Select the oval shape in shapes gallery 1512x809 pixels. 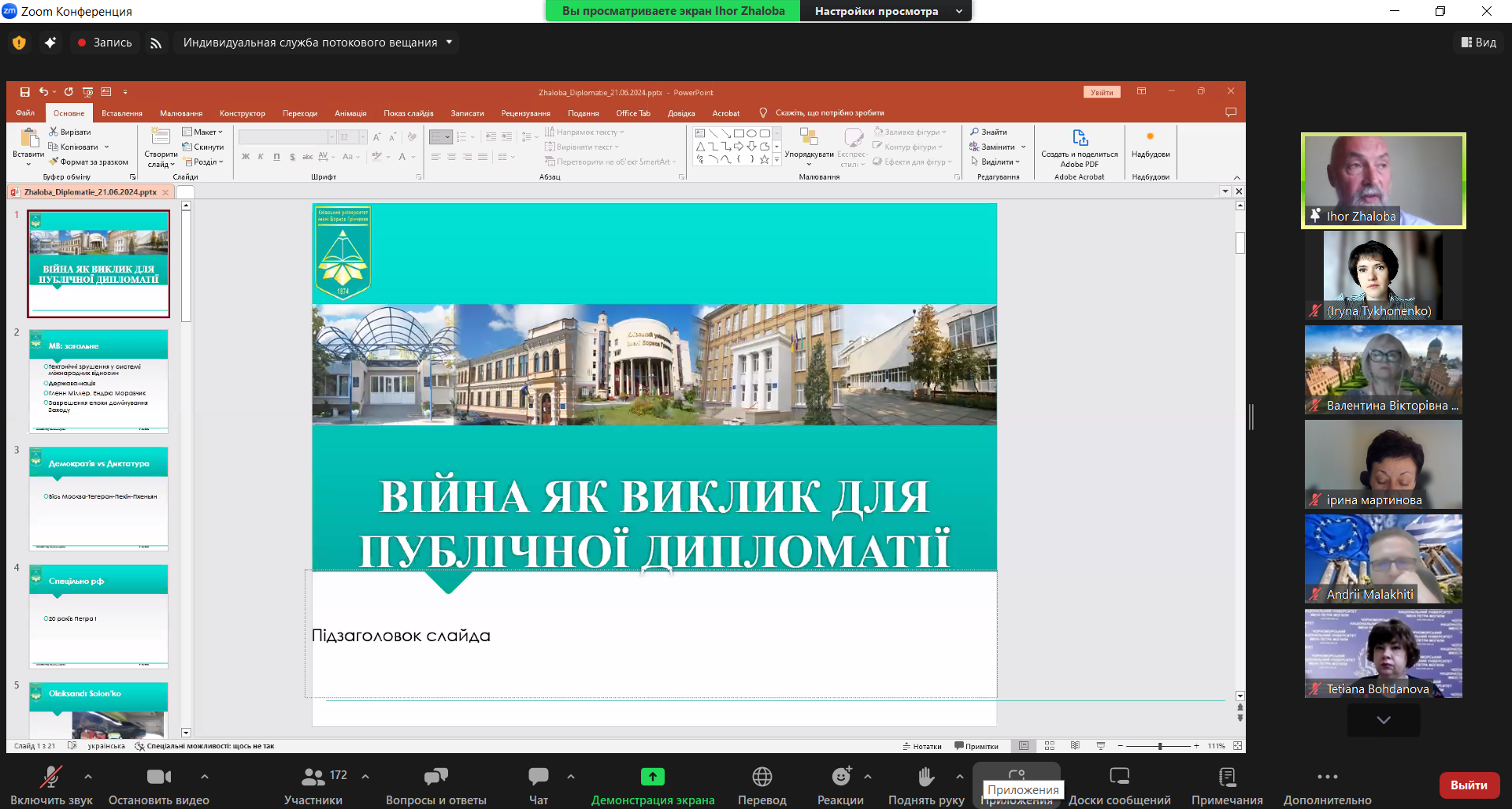(x=751, y=133)
